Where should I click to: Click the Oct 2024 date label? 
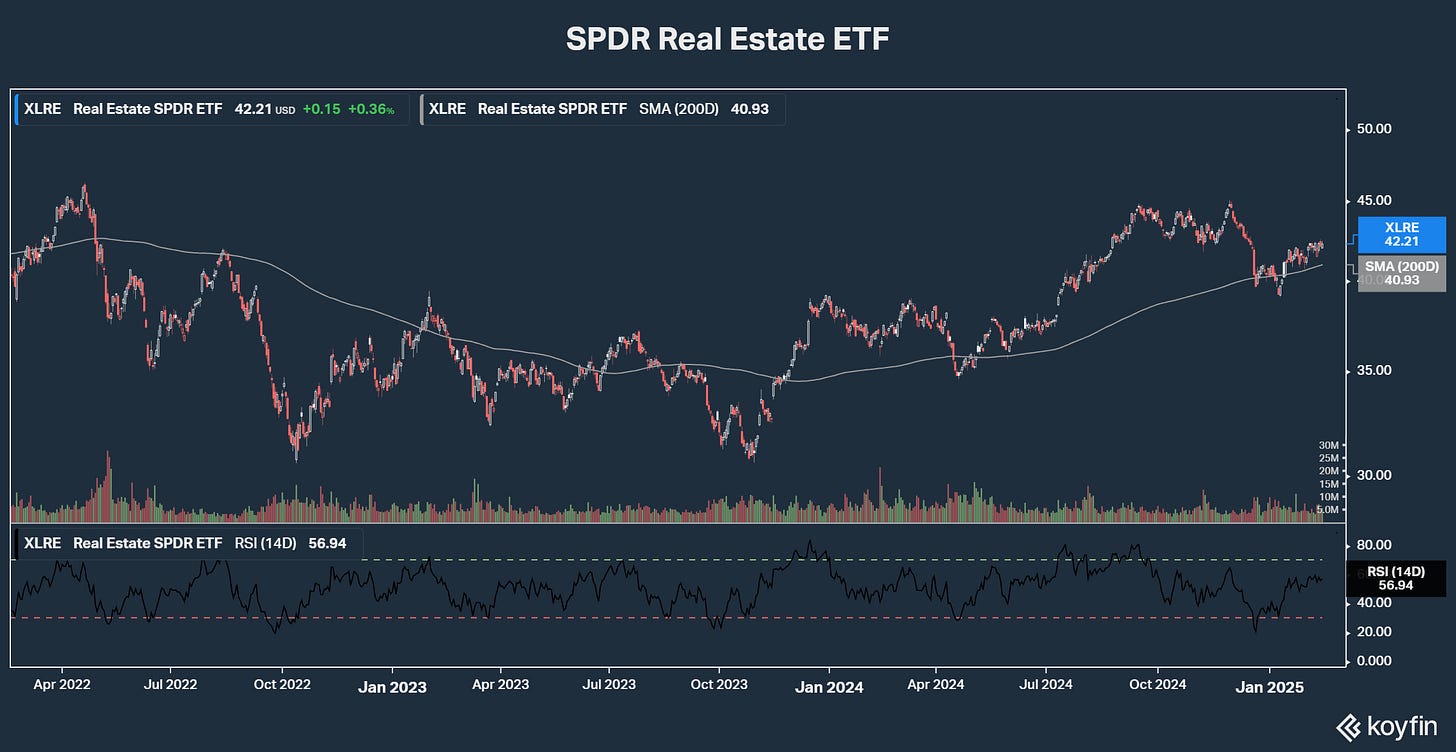(1157, 686)
